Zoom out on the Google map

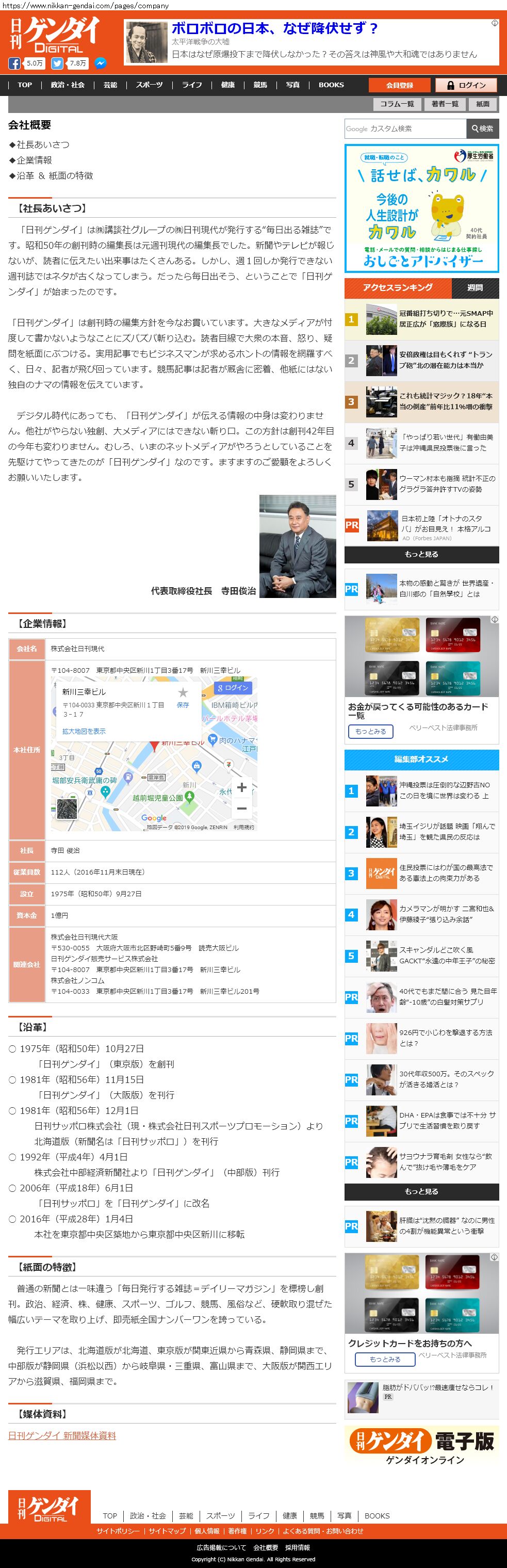point(241,808)
